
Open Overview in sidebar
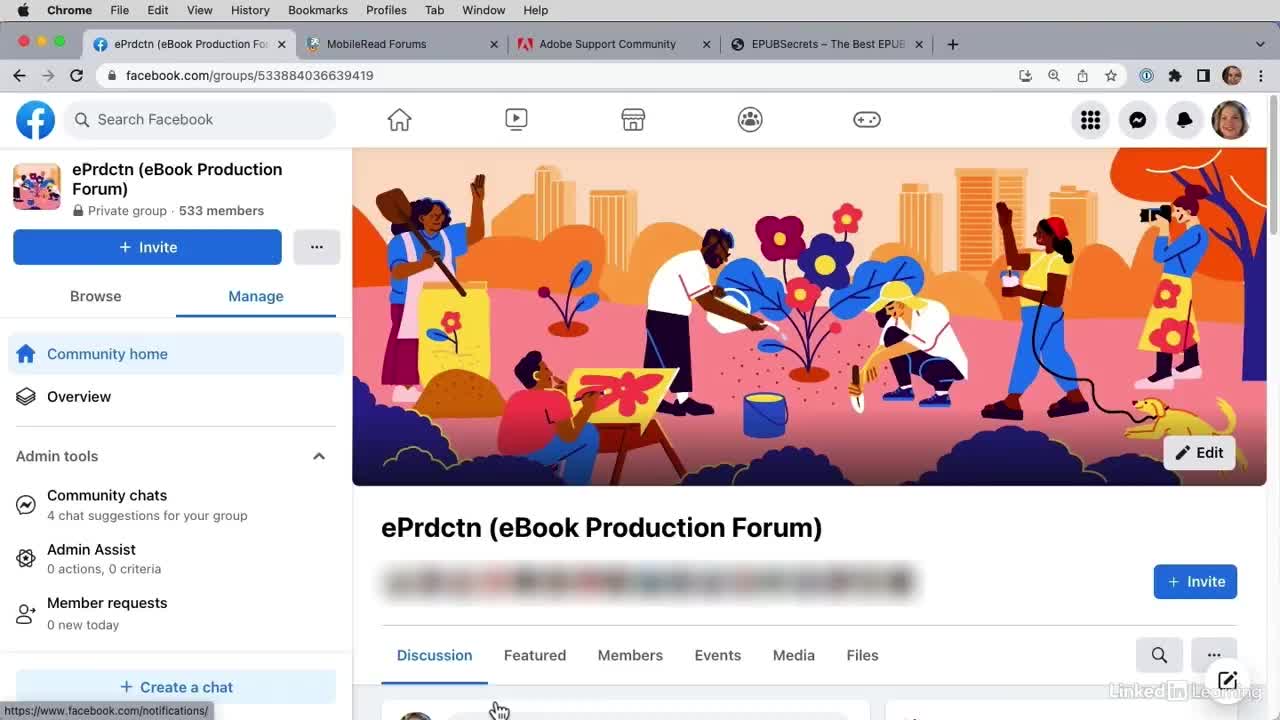tap(176, 397)
